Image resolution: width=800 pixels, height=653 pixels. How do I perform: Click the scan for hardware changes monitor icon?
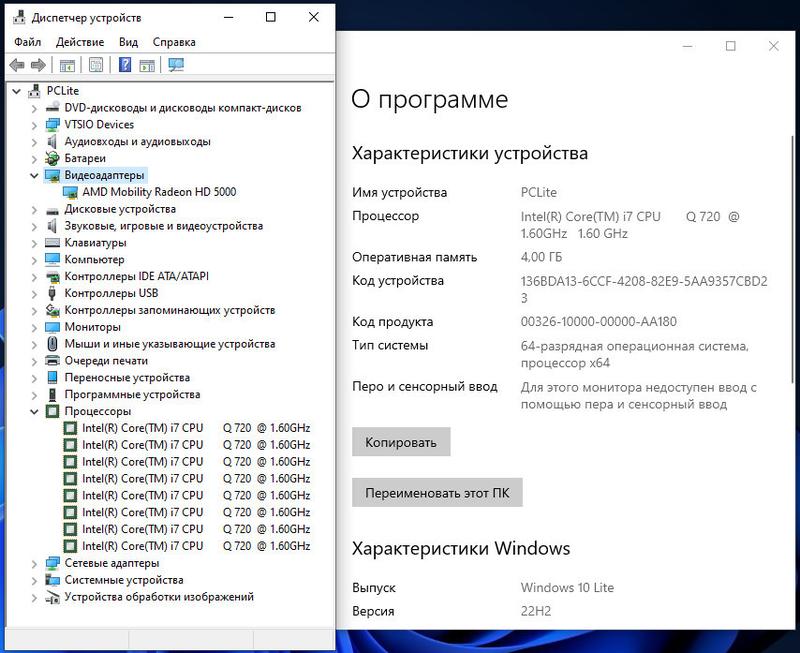tap(176, 66)
